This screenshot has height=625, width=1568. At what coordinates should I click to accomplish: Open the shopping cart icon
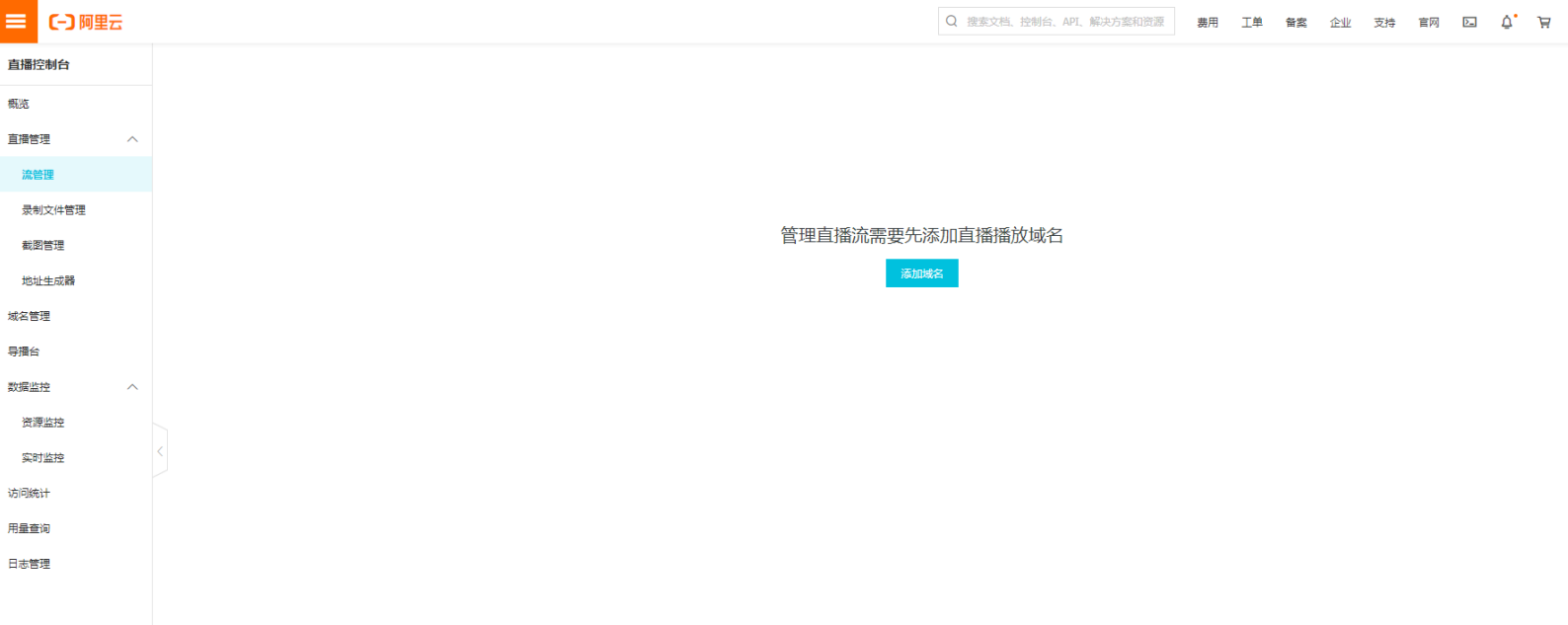pos(1544,22)
